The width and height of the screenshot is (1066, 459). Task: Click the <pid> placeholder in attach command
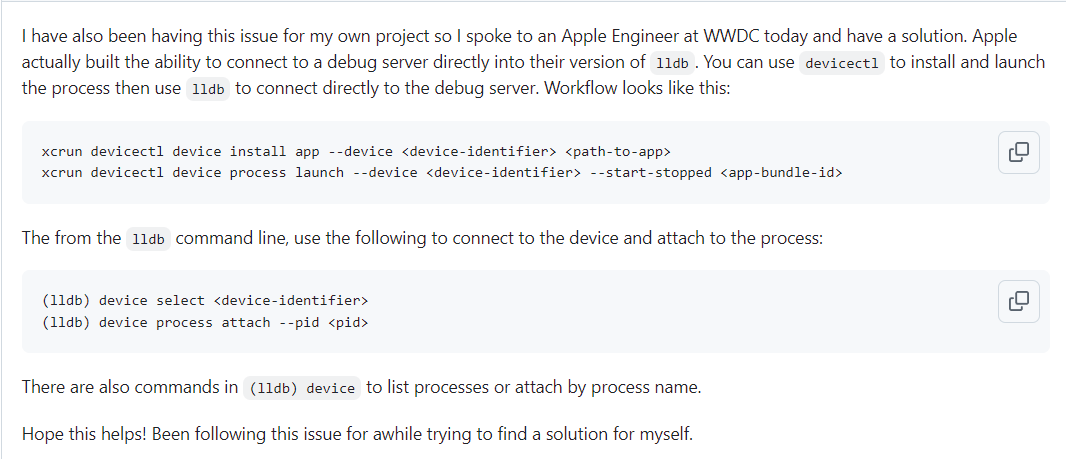[x=348, y=322]
